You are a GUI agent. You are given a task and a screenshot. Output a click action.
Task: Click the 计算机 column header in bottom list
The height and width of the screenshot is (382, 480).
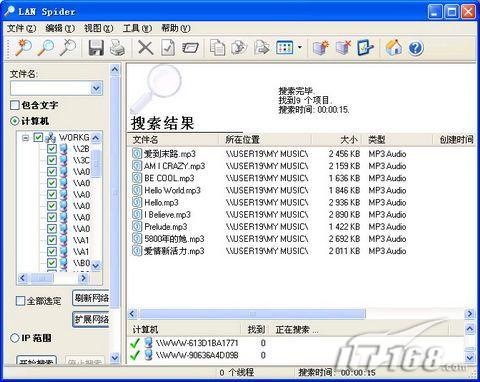click(184, 330)
